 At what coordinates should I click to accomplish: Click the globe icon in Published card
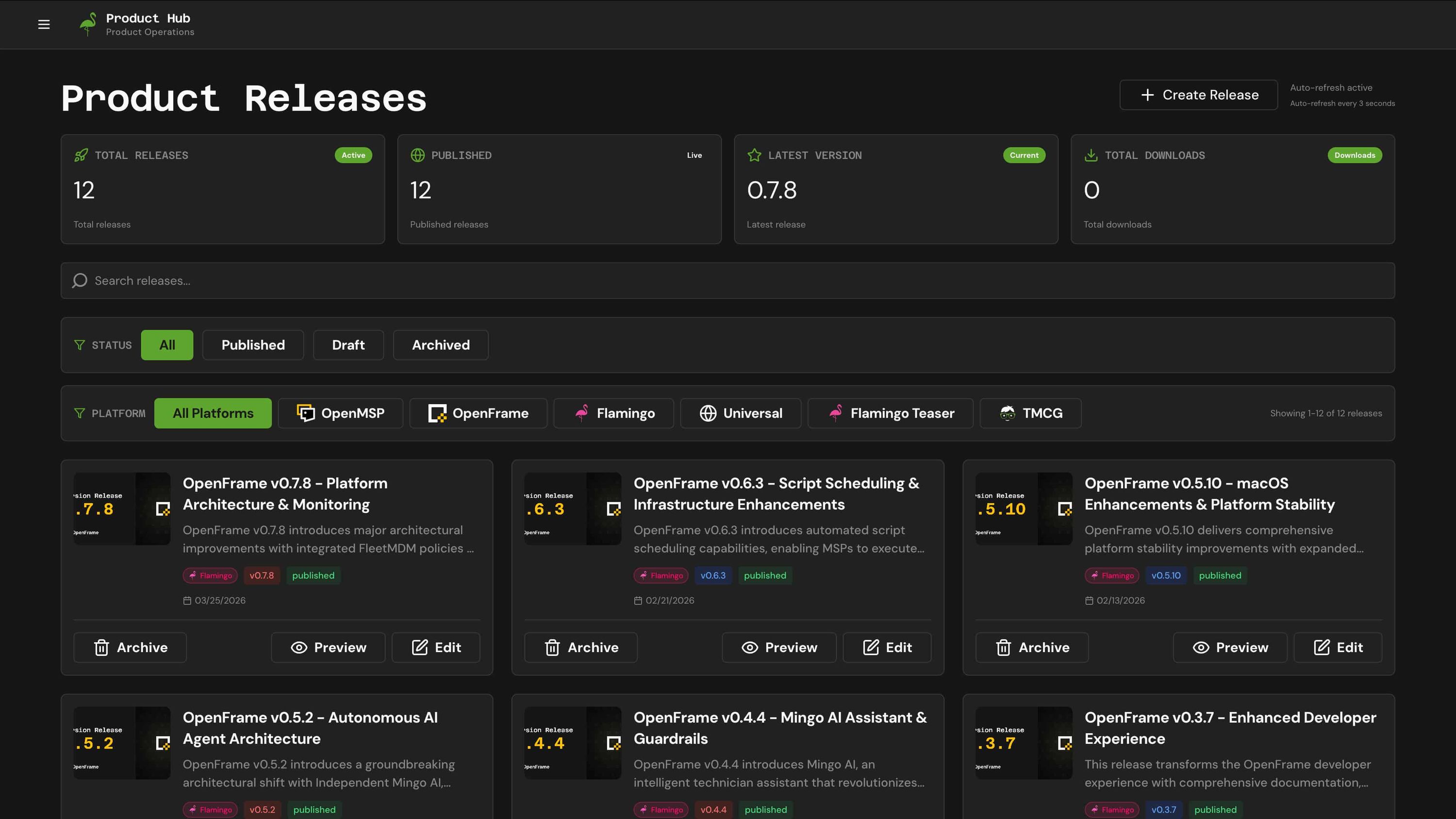[x=418, y=155]
